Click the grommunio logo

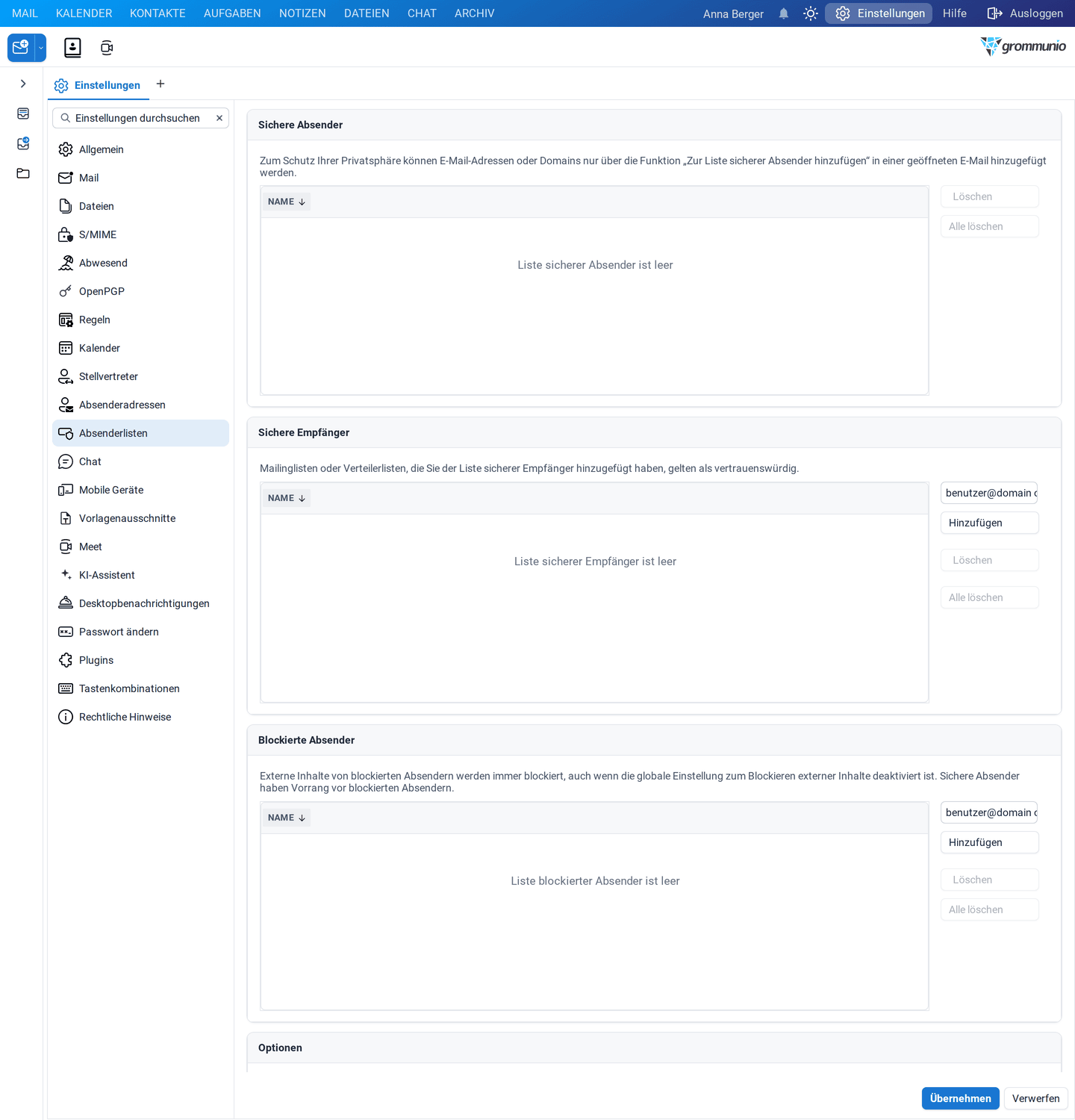[x=1023, y=46]
